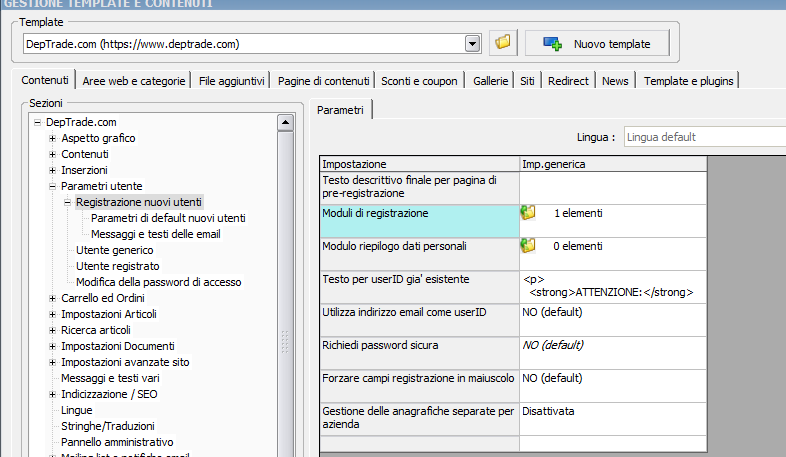Image resolution: width=786 pixels, height=457 pixels.
Task: Open Template e plugins tab
Action: pos(688,81)
